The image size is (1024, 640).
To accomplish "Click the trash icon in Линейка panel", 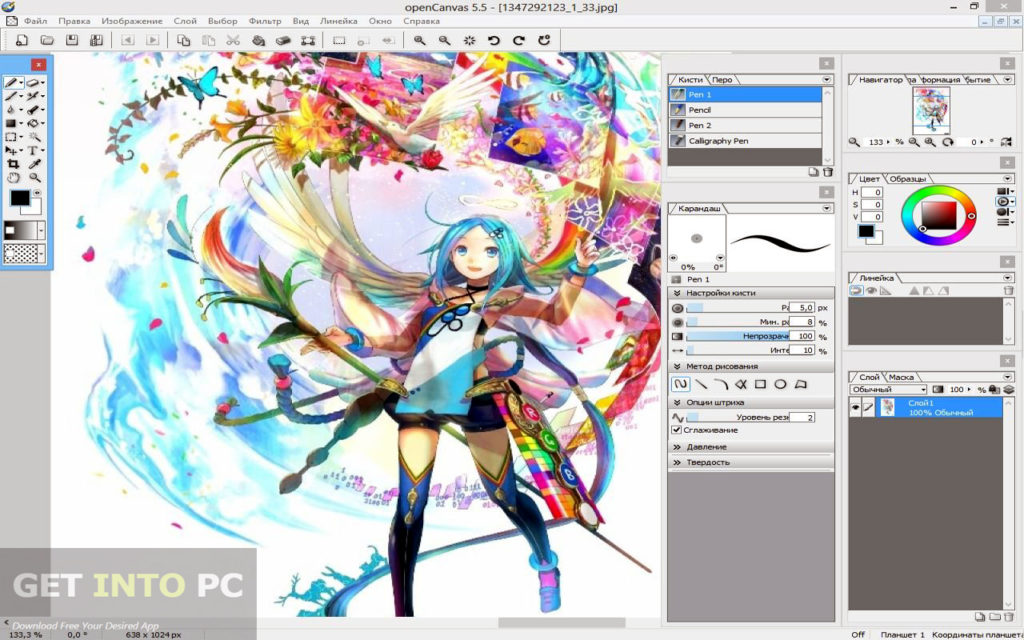I will coord(1008,291).
